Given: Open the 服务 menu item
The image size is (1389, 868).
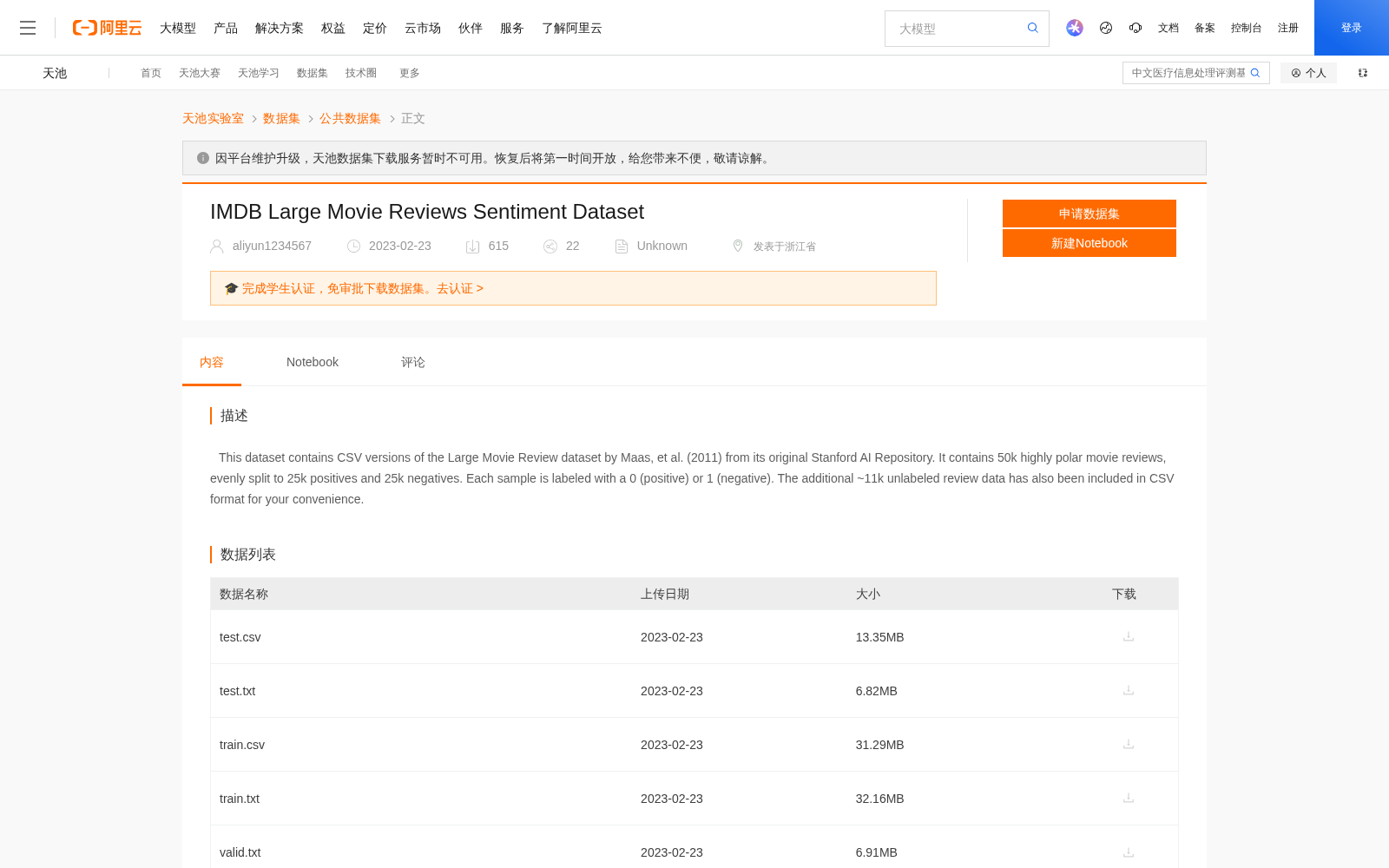Looking at the screenshot, I should tap(512, 28).
